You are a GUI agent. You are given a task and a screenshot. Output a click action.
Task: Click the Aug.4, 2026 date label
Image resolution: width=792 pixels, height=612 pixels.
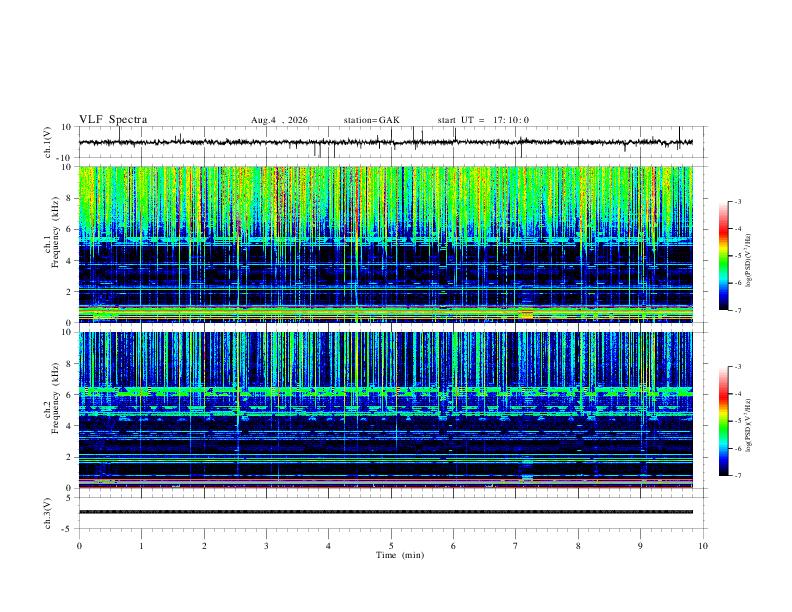(x=279, y=120)
